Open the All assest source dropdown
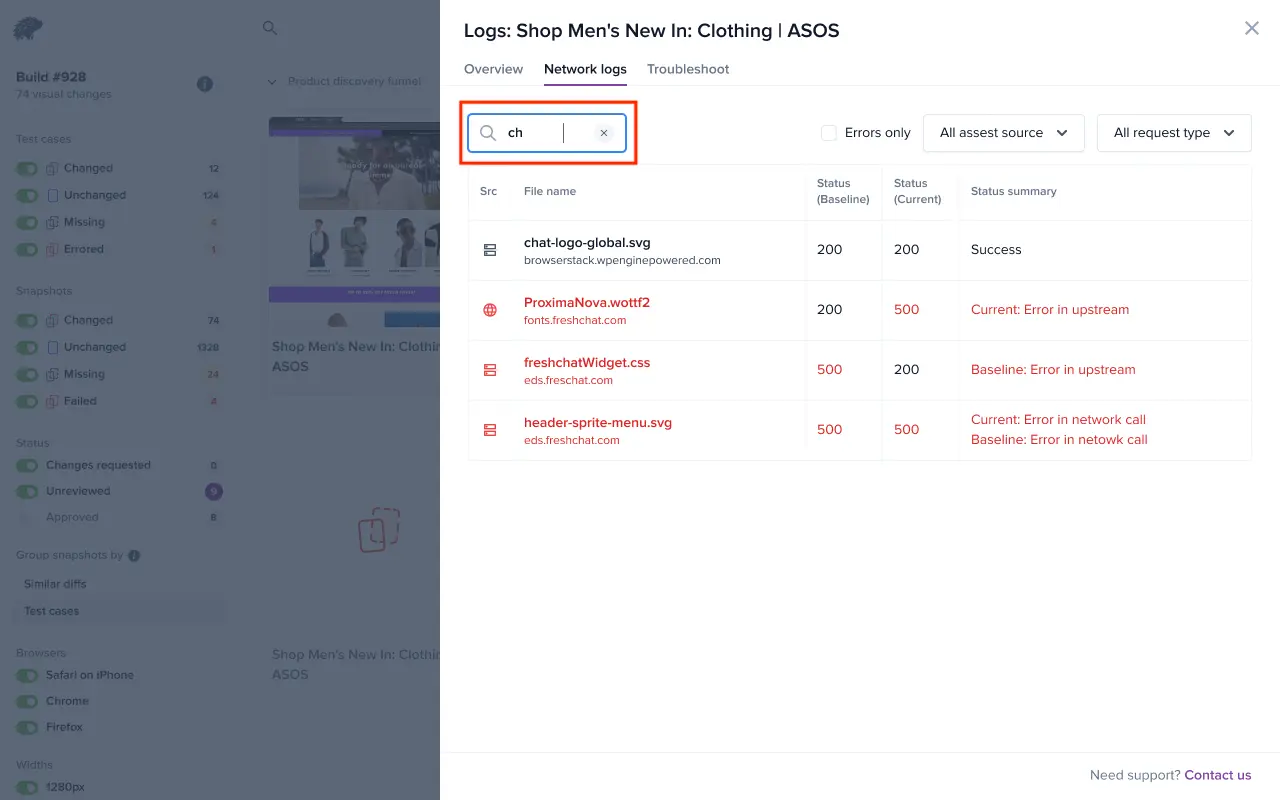The image size is (1280, 800). click(1003, 133)
